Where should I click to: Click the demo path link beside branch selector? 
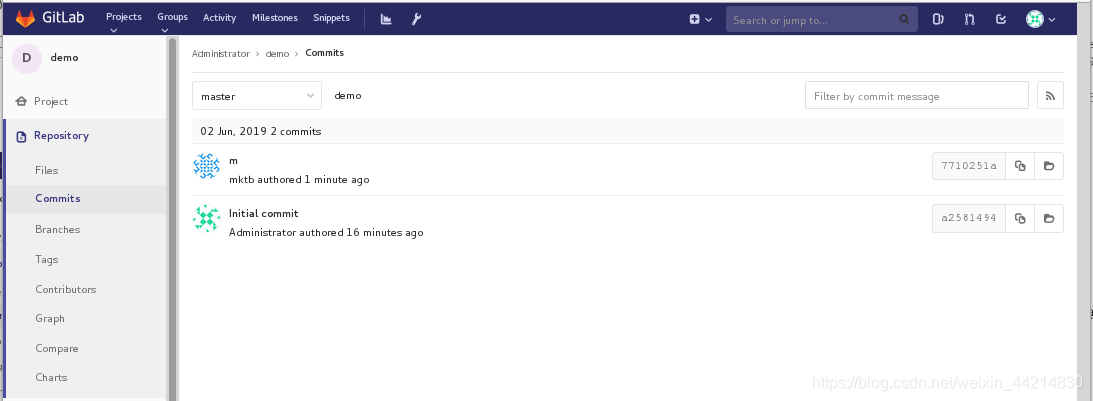[348, 96]
